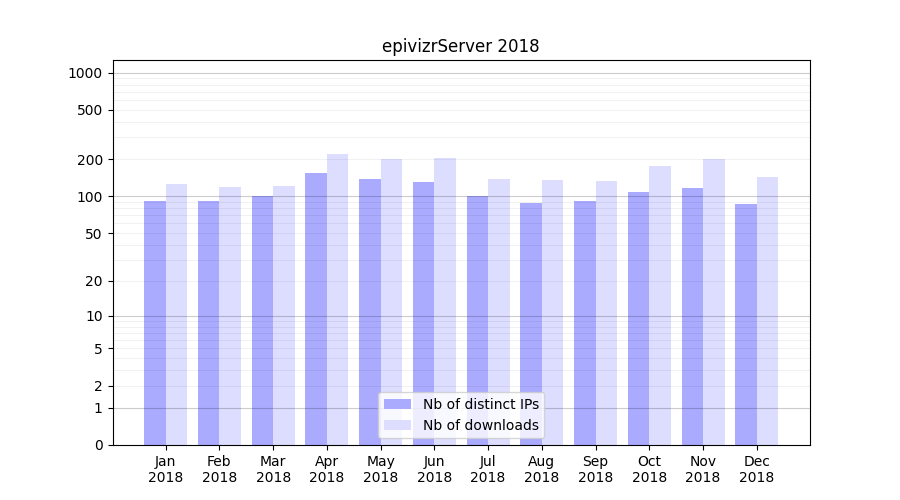Viewport: 900px width, 500px height.
Task: Click the Nb of downloads legend swatch
Action: coord(397,425)
